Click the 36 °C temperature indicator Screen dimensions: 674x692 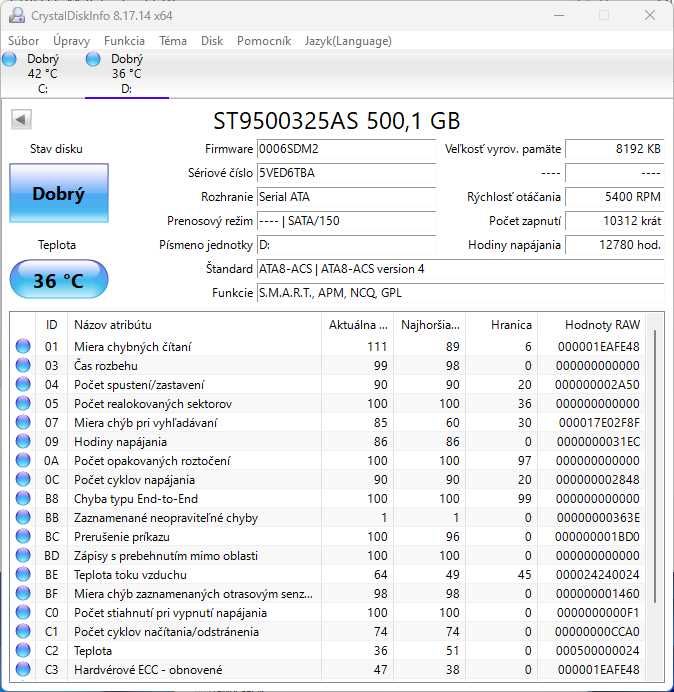pyautogui.click(x=59, y=280)
